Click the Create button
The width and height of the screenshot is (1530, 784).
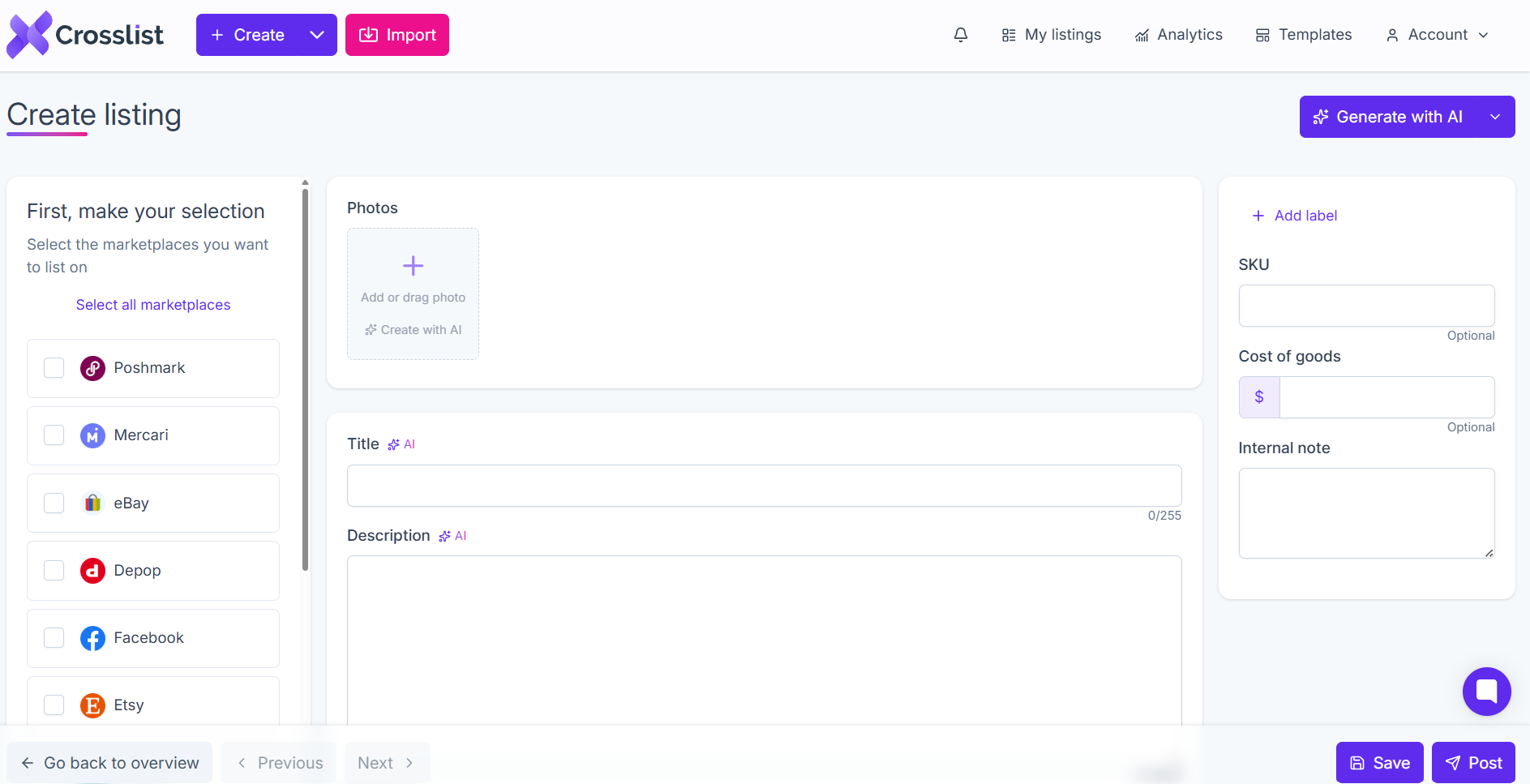pyautogui.click(x=247, y=35)
